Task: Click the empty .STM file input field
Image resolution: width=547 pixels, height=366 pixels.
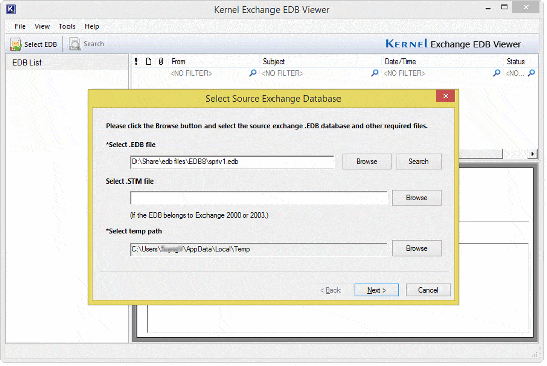Action: 258,198
